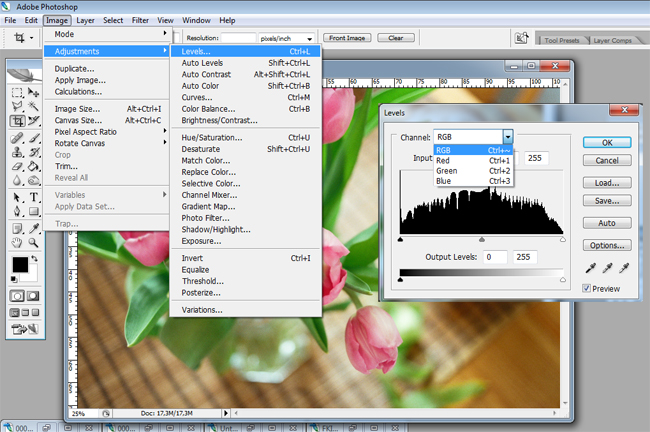Image resolution: width=650 pixels, height=432 pixels.
Task: Choose Hue/Saturation from Adjustments submenu
Action: pos(210,136)
